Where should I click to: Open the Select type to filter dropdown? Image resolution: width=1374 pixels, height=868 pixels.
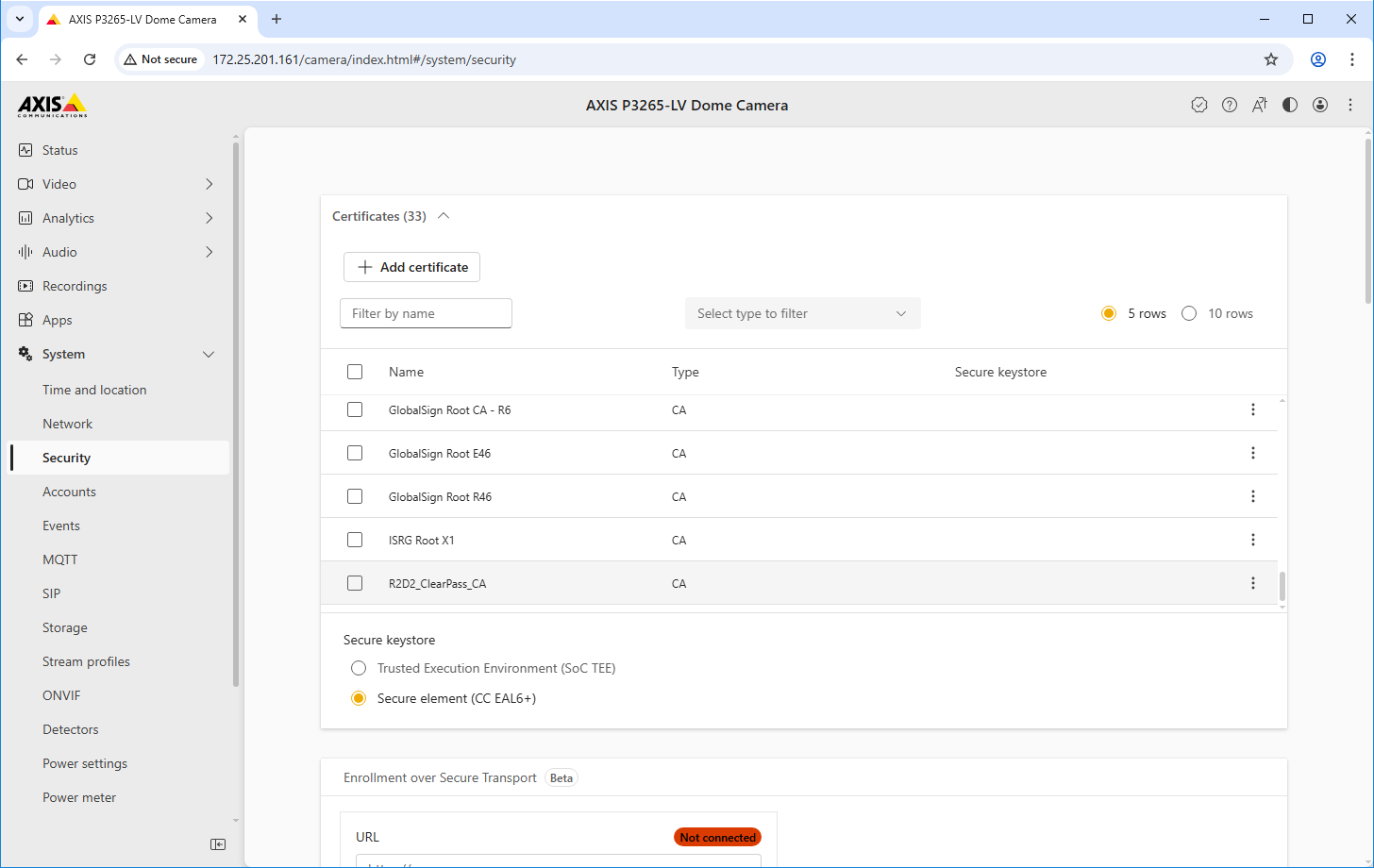[802, 313]
